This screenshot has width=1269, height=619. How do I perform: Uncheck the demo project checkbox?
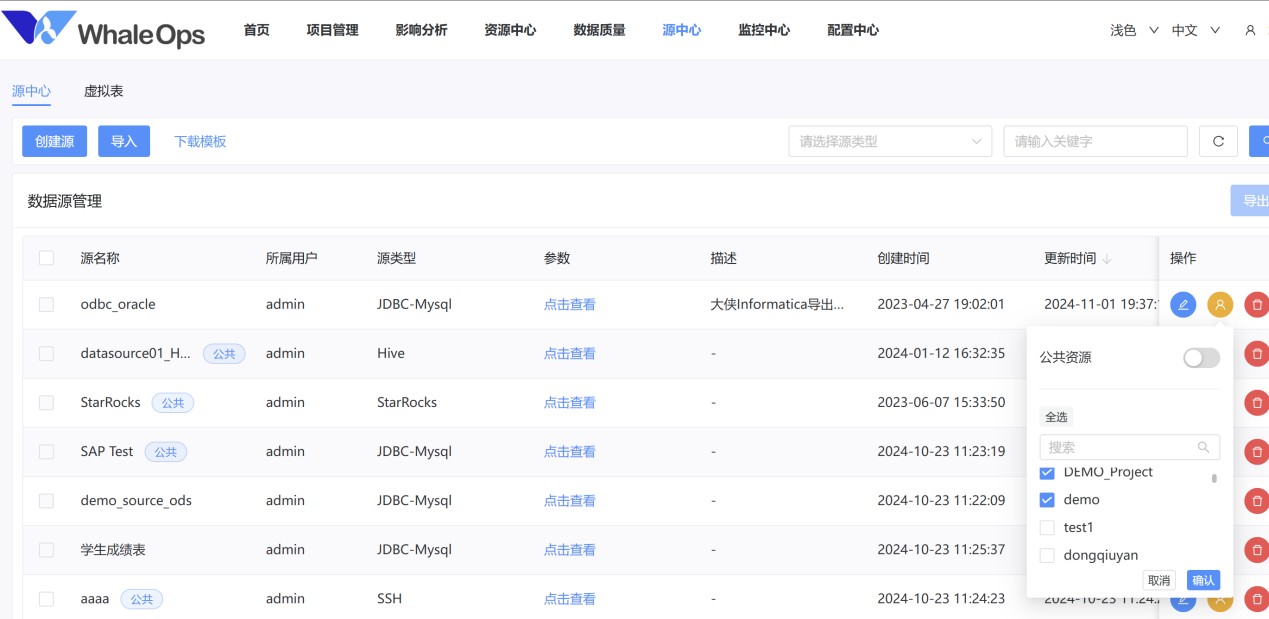[x=1047, y=500]
